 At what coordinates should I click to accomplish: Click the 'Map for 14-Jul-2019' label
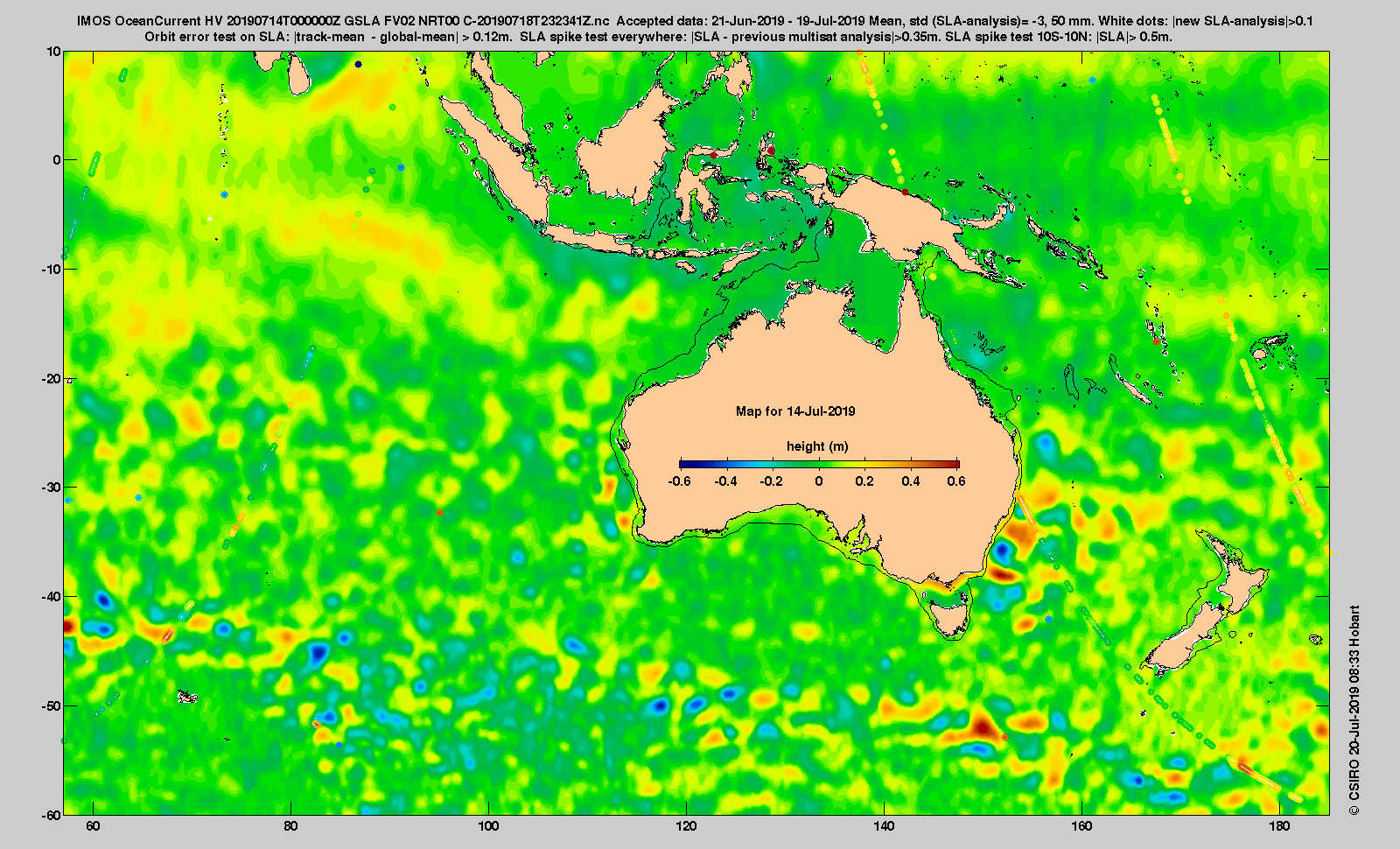coord(795,411)
